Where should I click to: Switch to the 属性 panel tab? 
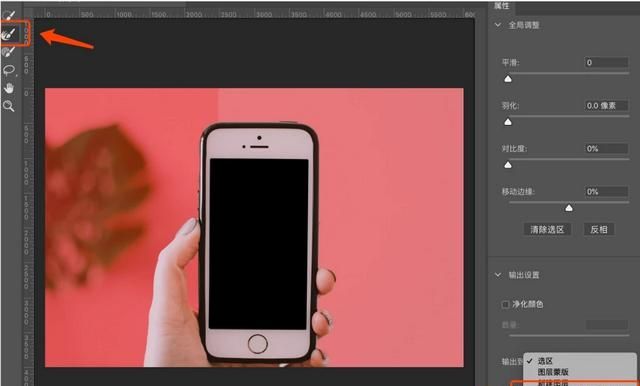pos(501,6)
